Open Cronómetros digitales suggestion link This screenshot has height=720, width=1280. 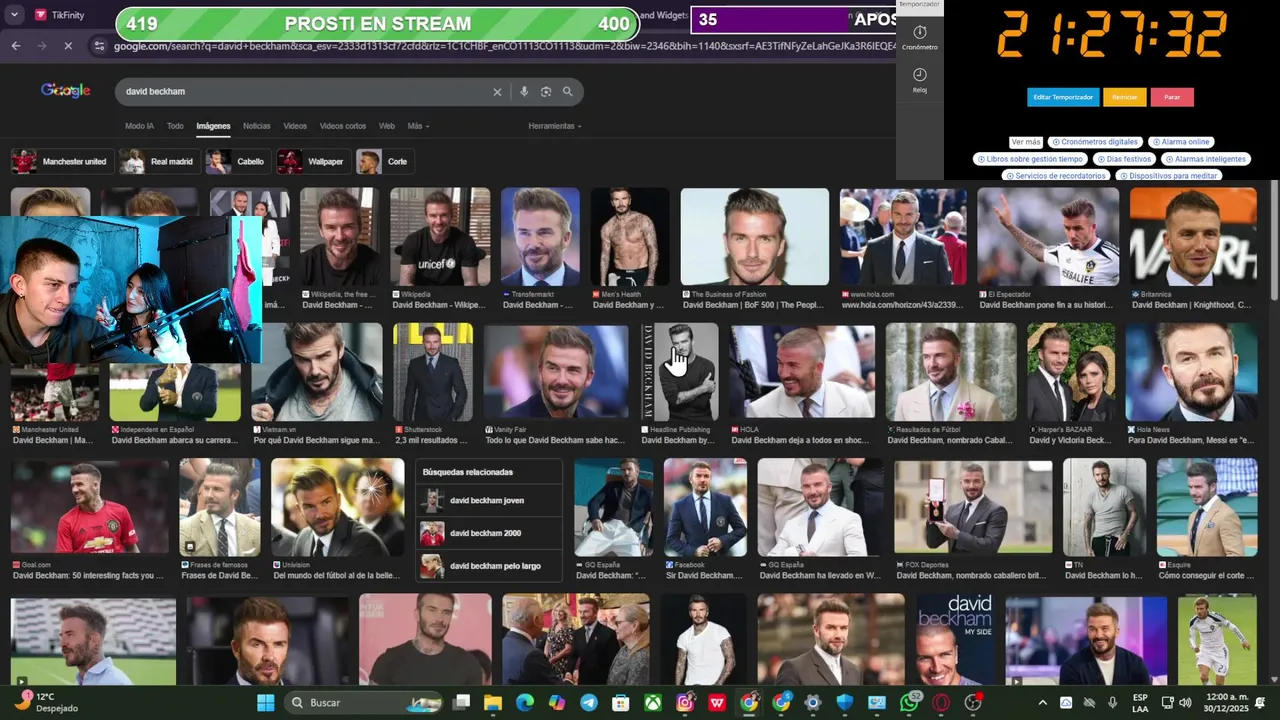[x=1095, y=142]
